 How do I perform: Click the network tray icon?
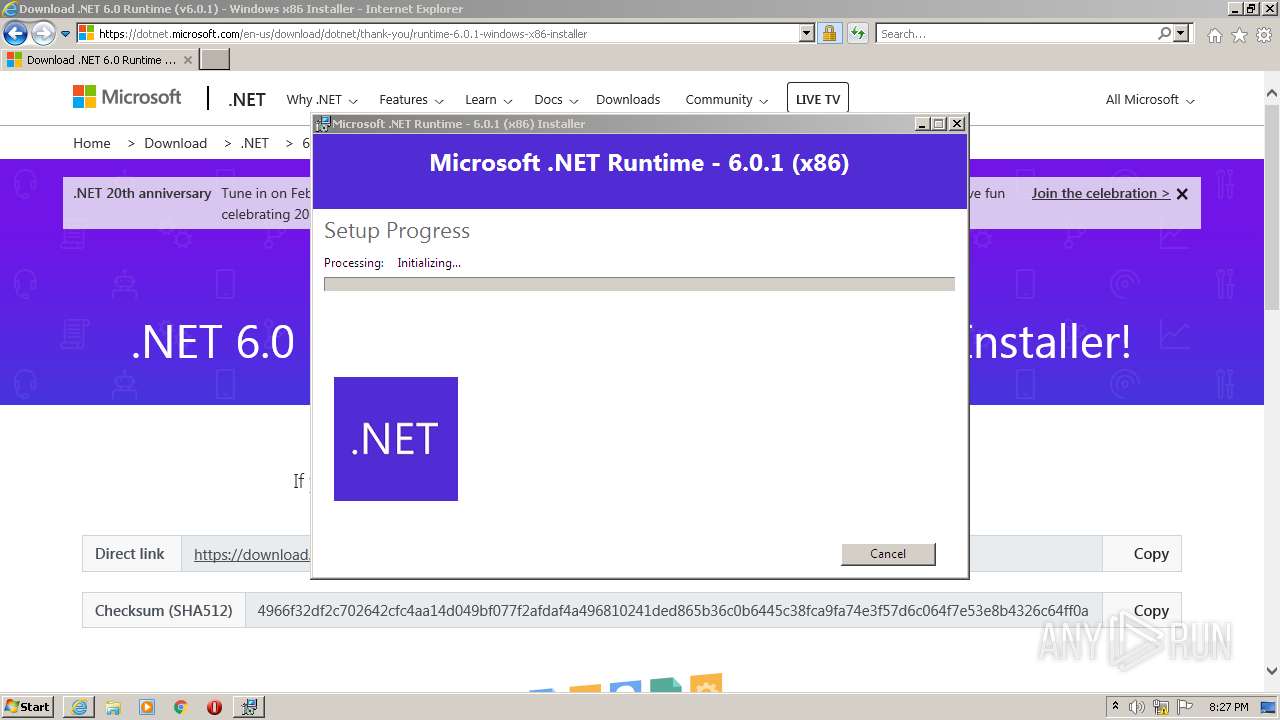coord(1162,707)
